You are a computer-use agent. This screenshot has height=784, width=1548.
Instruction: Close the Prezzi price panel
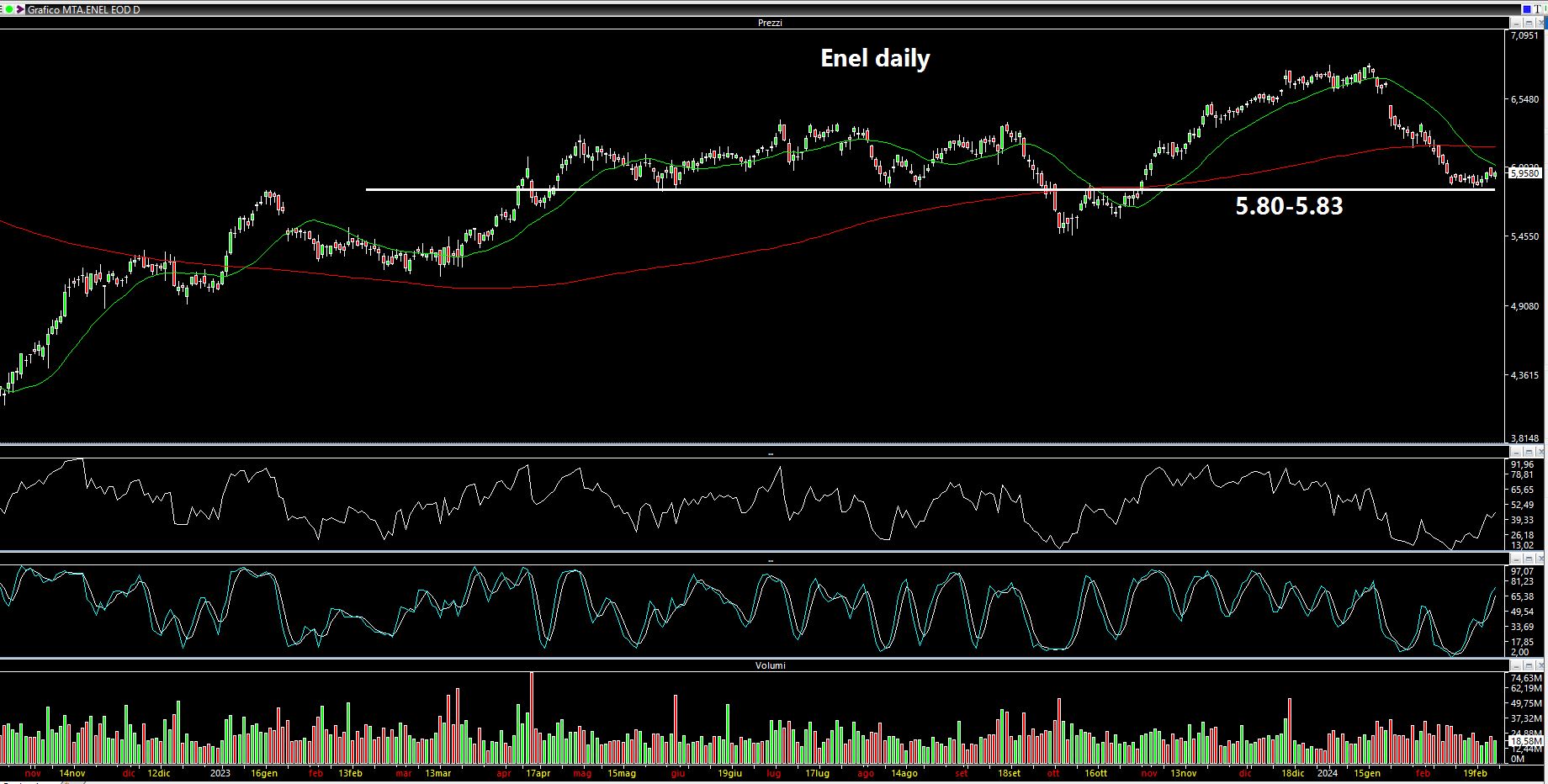tap(1541, 23)
